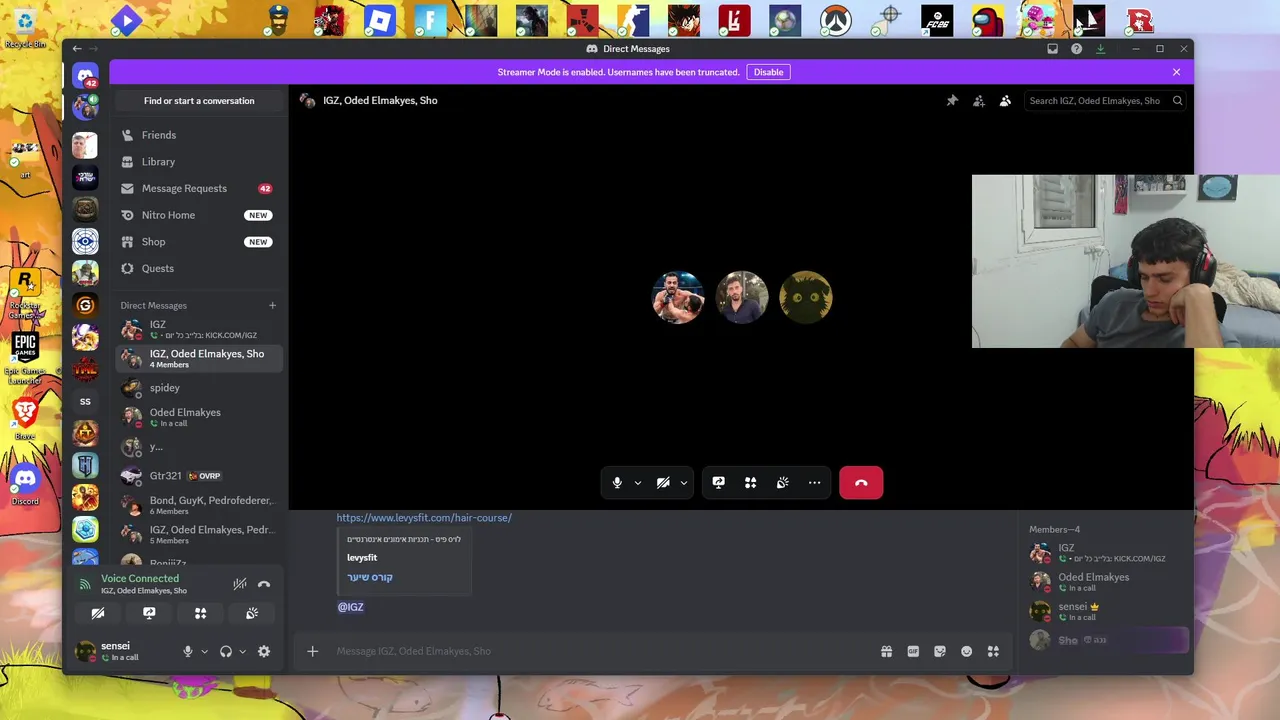Image resolution: width=1280 pixels, height=720 pixels.
Task: Open Discord help question mark icon
Action: (1076, 49)
